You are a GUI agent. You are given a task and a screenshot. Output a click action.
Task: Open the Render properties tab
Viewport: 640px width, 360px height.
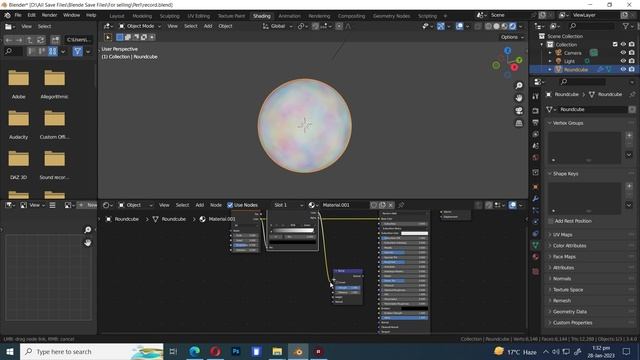(x=536, y=111)
